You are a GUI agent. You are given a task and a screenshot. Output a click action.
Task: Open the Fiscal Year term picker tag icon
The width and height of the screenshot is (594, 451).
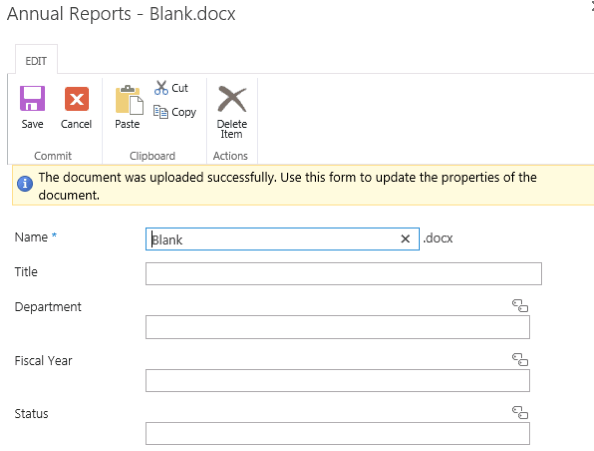point(520,359)
